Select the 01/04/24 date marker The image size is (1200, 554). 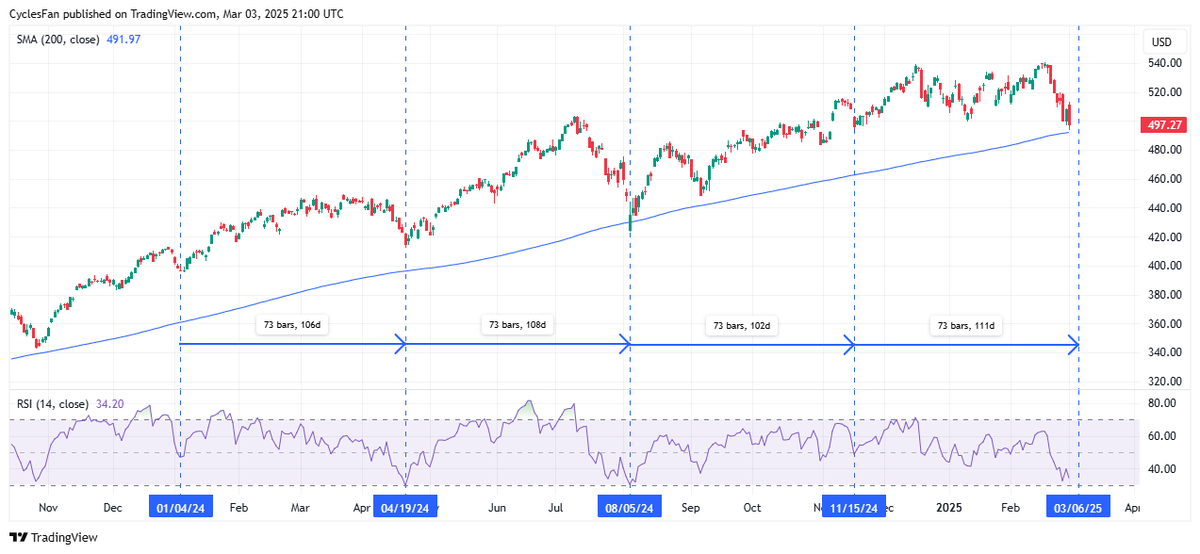pyautogui.click(x=180, y=508)
